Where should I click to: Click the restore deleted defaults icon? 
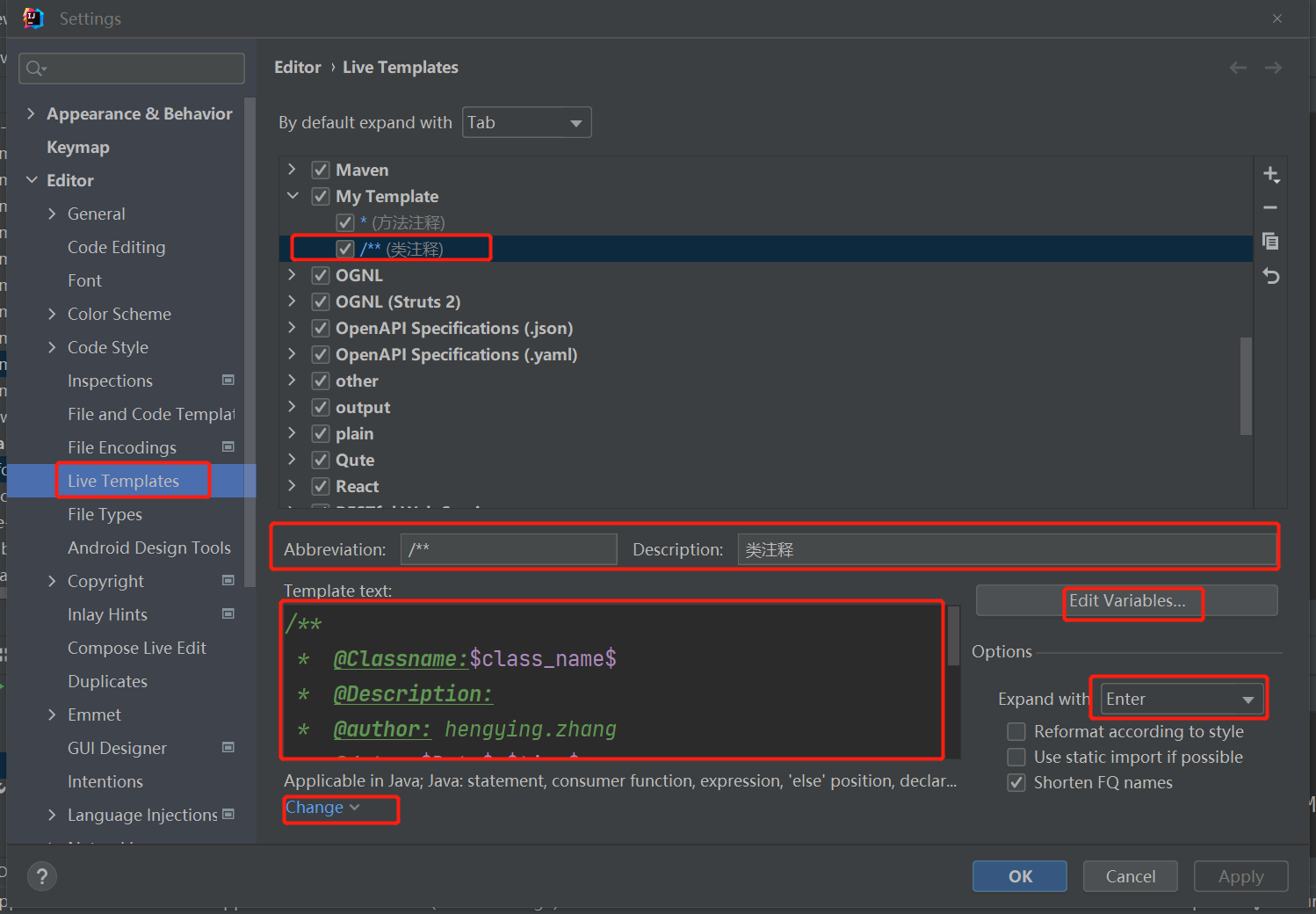(1270, 276)
